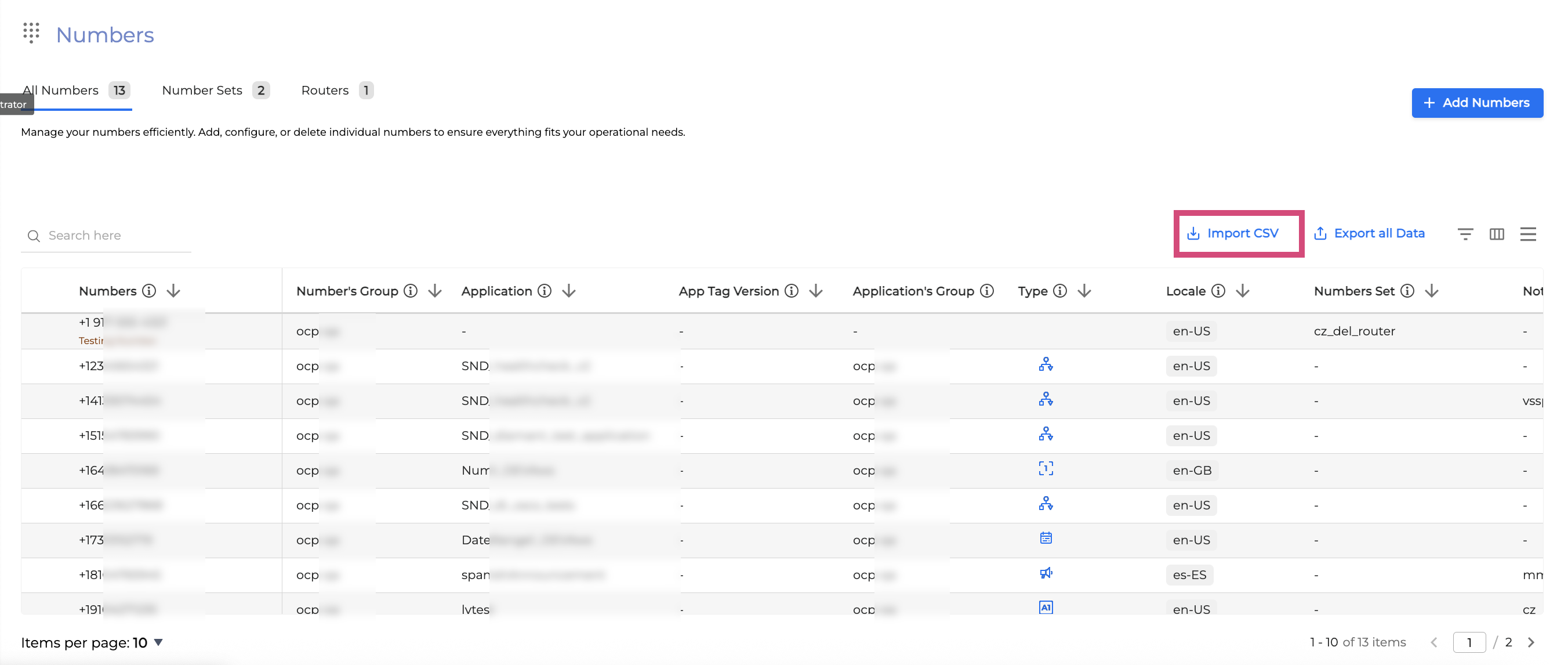Click the info icon beside Application's Group
The image size is (1568, 665).
pyautogui.click(x=987, y=291)
